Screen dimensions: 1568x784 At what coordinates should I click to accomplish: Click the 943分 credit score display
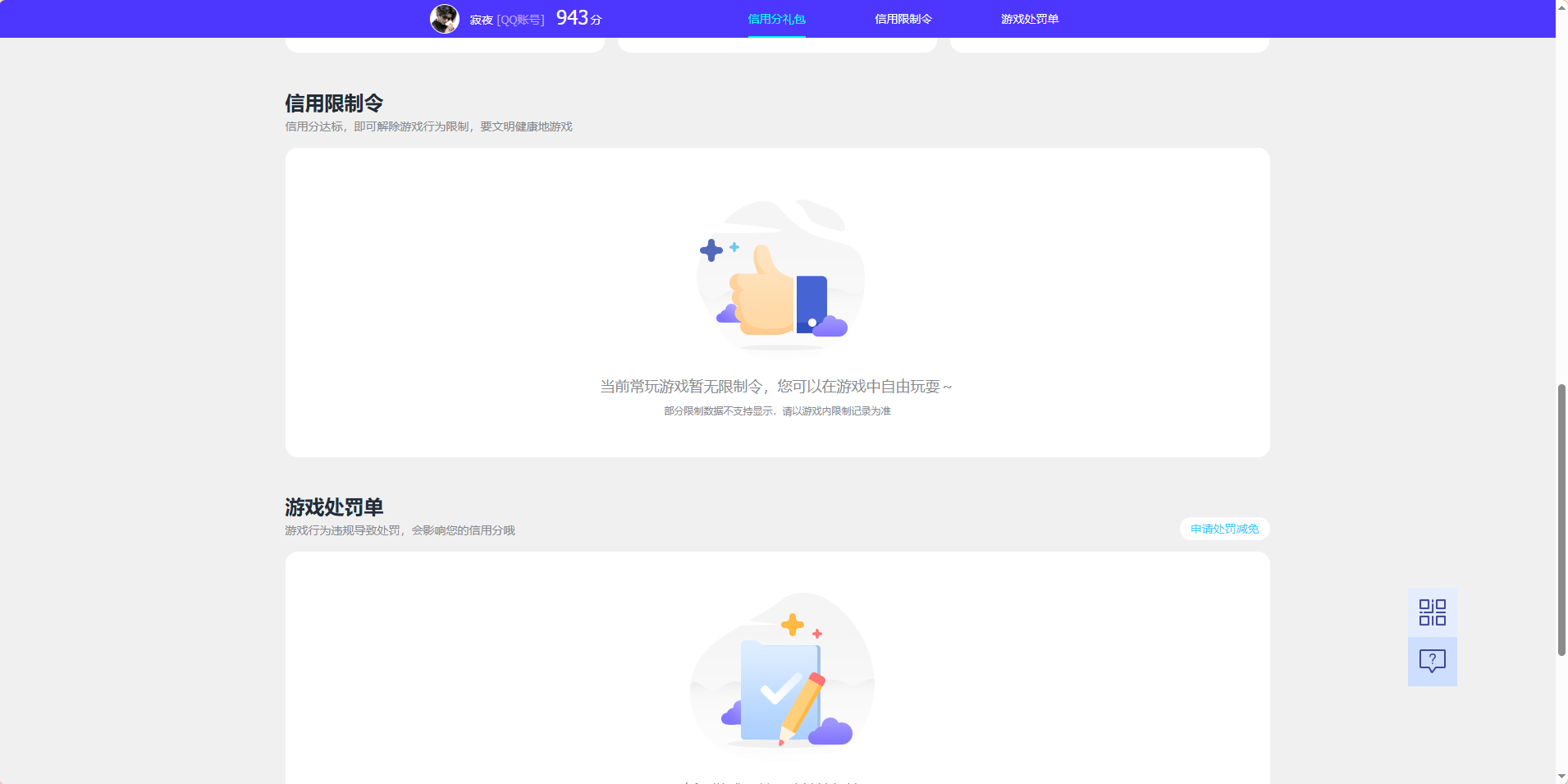pyautogui.click(x=577, y=17)
